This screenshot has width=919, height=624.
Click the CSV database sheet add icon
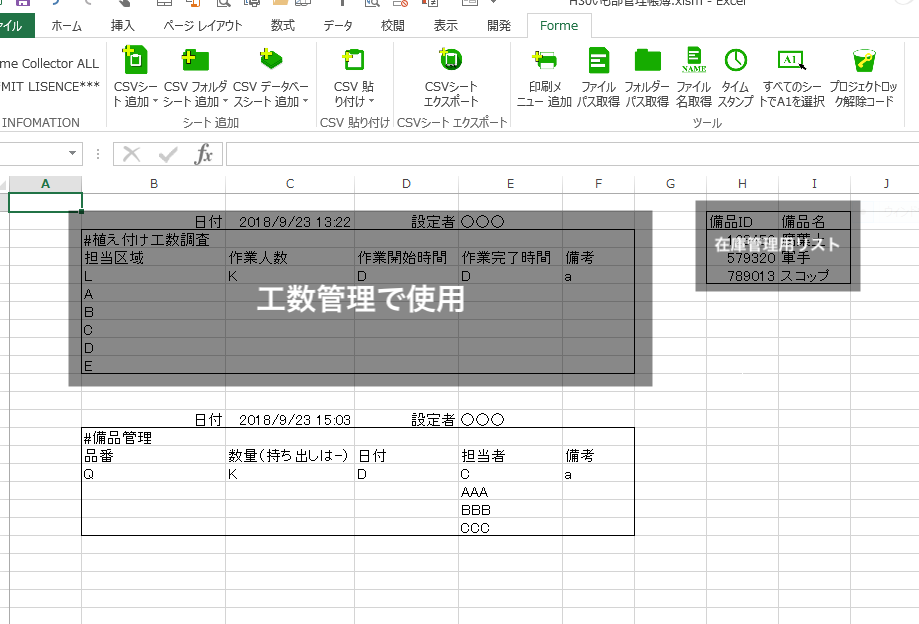coord(270,59)
